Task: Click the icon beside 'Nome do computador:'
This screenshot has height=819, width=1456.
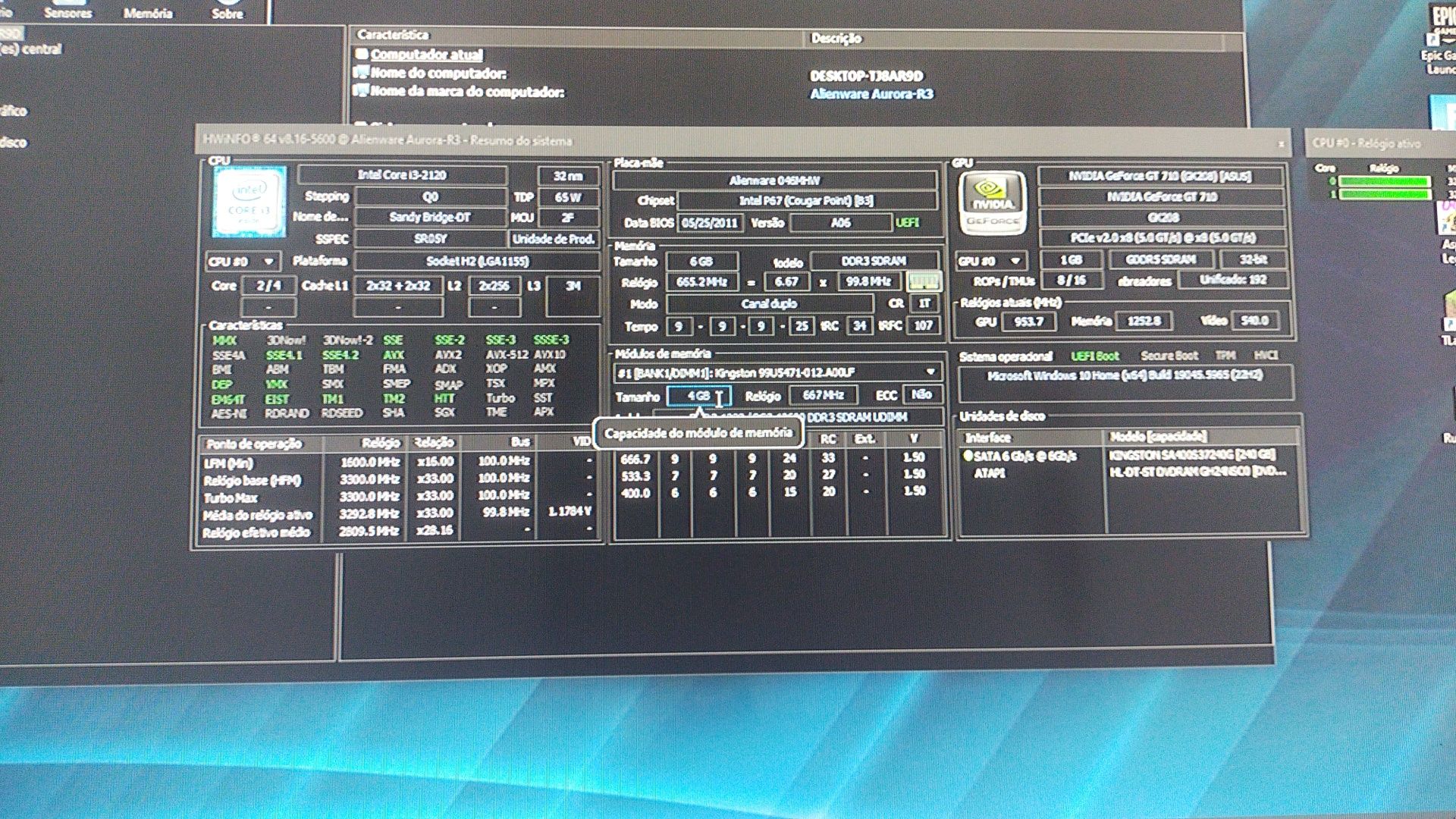Action: point(362,73)
